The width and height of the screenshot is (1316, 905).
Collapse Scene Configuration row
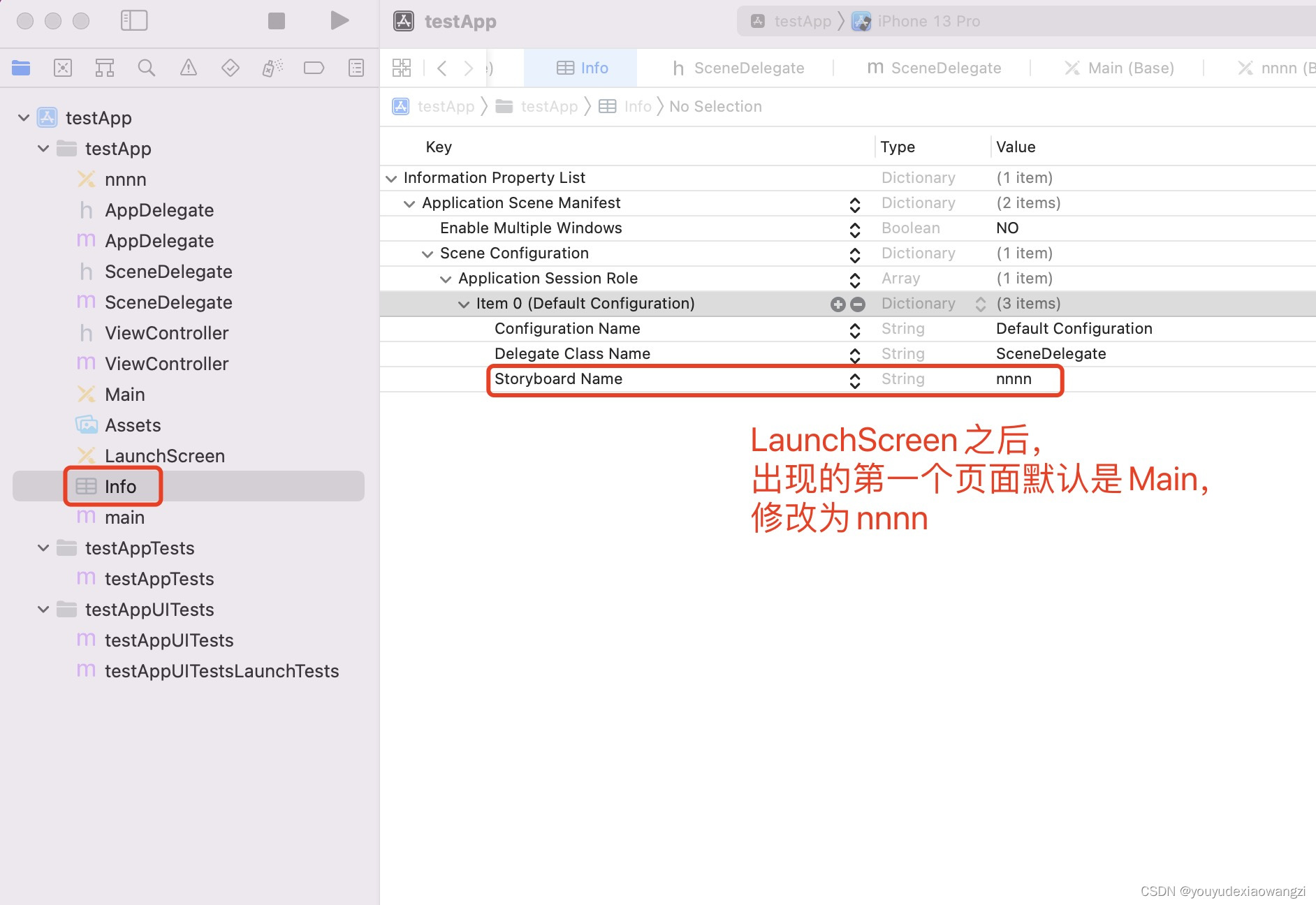pos(427,253)
